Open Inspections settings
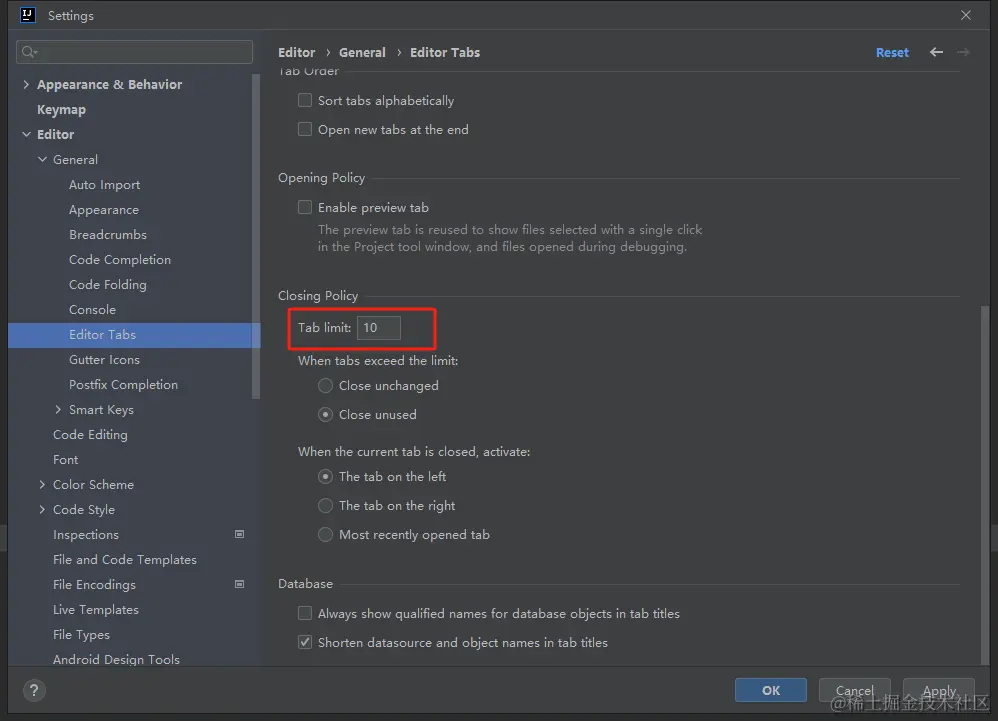The height and width of the screenshot is (721, 998). [86, 535]
